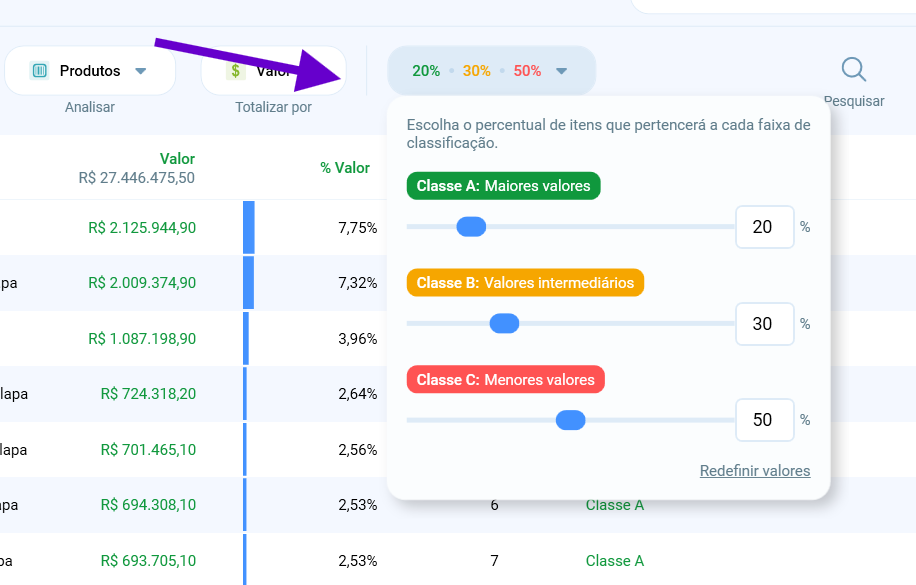Select the Classe B: Valores intermediários label
This screenshot has height=585, width=916.
(525, 283)
